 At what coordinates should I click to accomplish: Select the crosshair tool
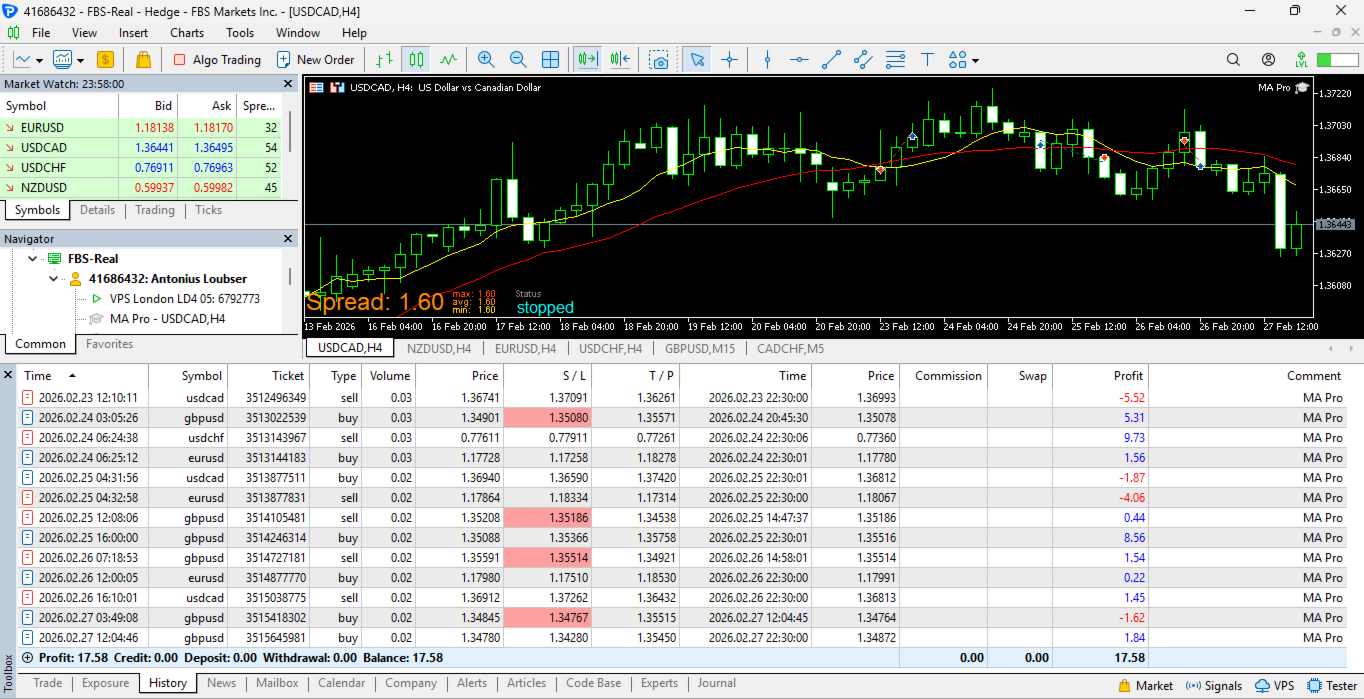click(729, 60)
